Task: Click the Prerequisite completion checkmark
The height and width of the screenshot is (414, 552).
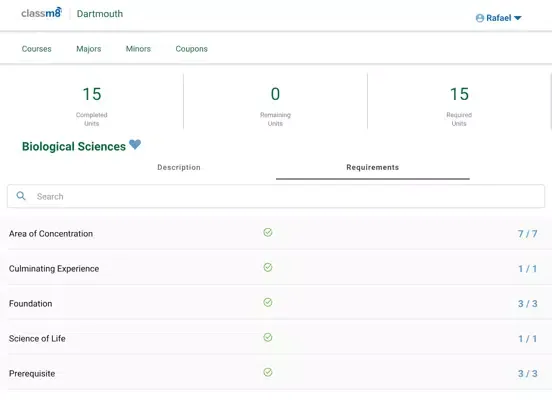Action: (x=268, y=372)
